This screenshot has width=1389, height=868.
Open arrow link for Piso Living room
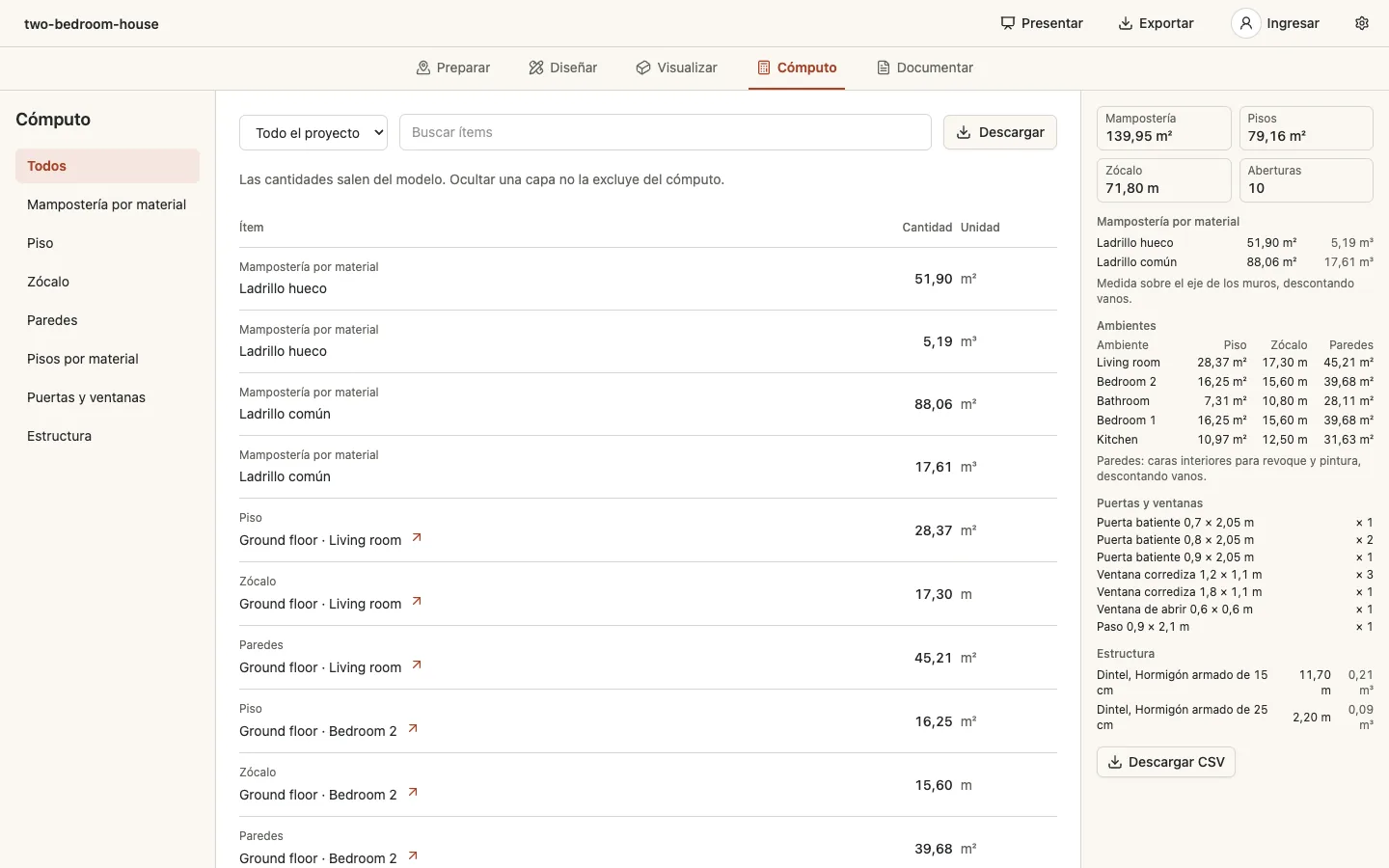pos(417,538)
